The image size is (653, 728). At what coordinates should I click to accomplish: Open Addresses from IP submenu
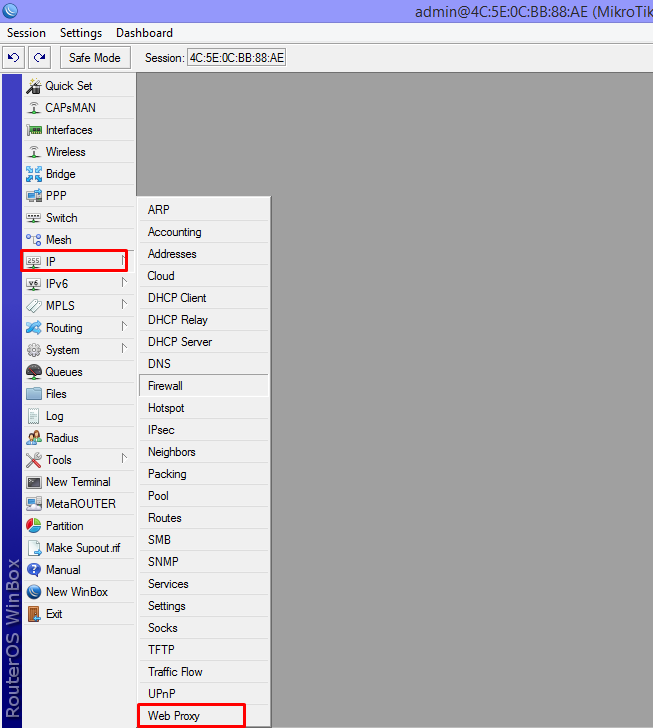click(x=204, y=254)
